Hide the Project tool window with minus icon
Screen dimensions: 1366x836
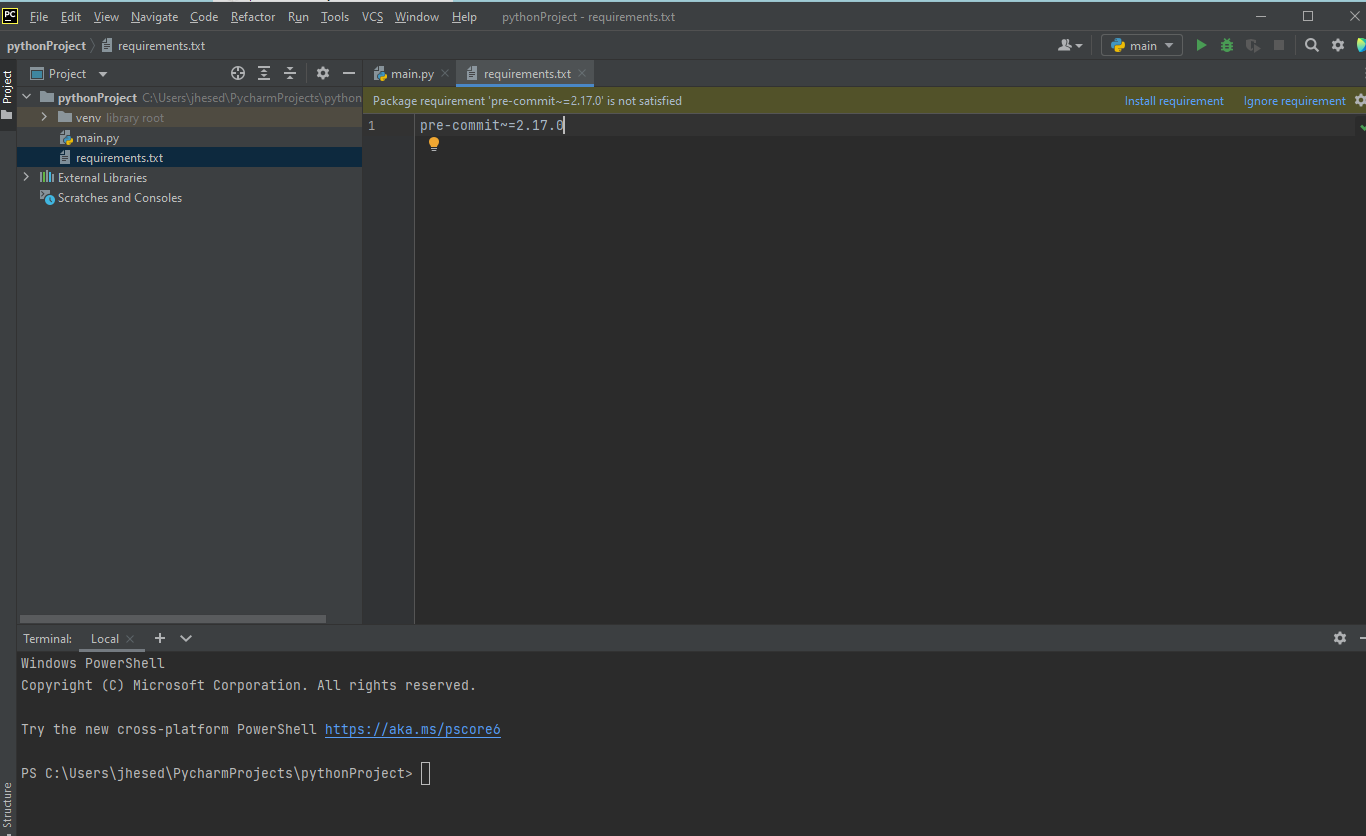point(348,72)
